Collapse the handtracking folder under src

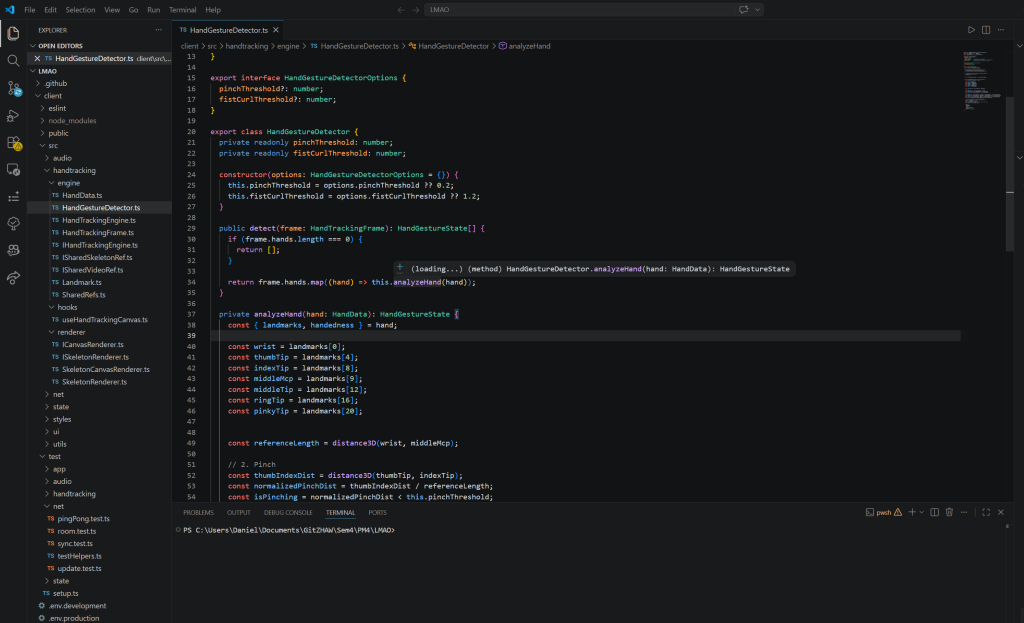tap(74, 170)
